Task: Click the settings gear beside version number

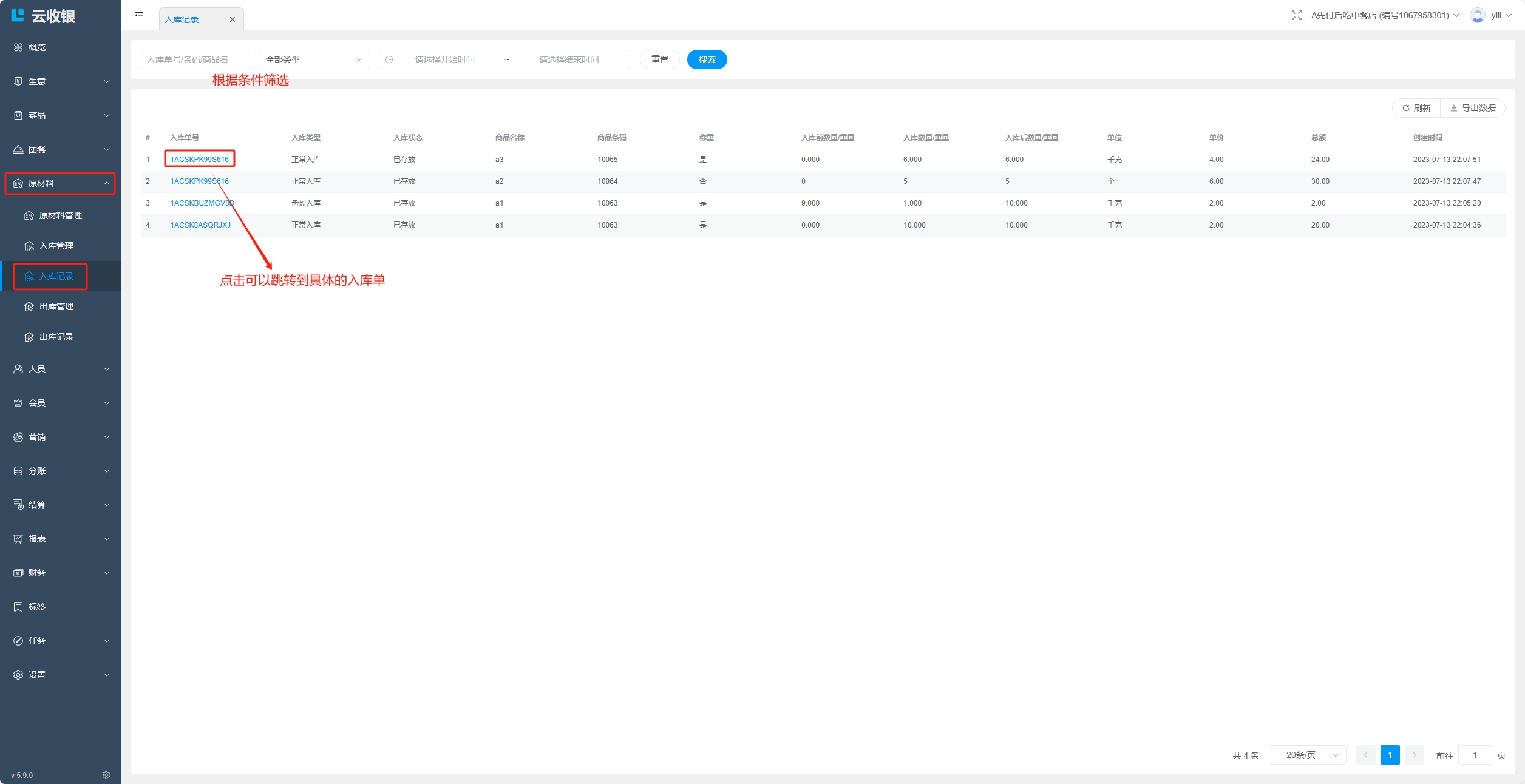Action: (106, 775)
